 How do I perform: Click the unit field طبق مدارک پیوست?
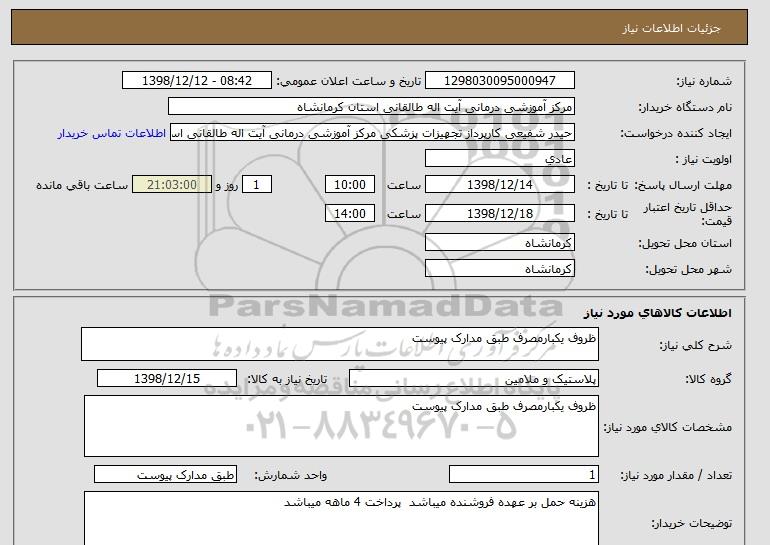165,475
